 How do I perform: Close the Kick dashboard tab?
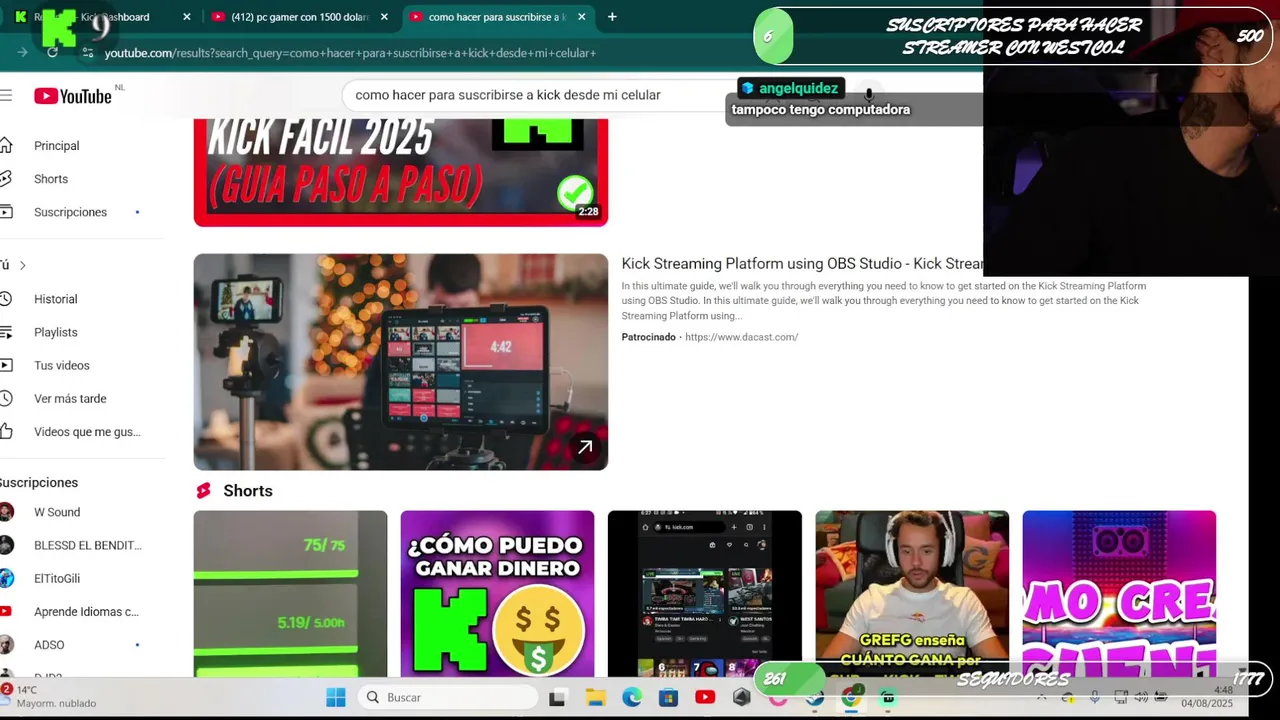pyautogui.click(x=187, y=17)
